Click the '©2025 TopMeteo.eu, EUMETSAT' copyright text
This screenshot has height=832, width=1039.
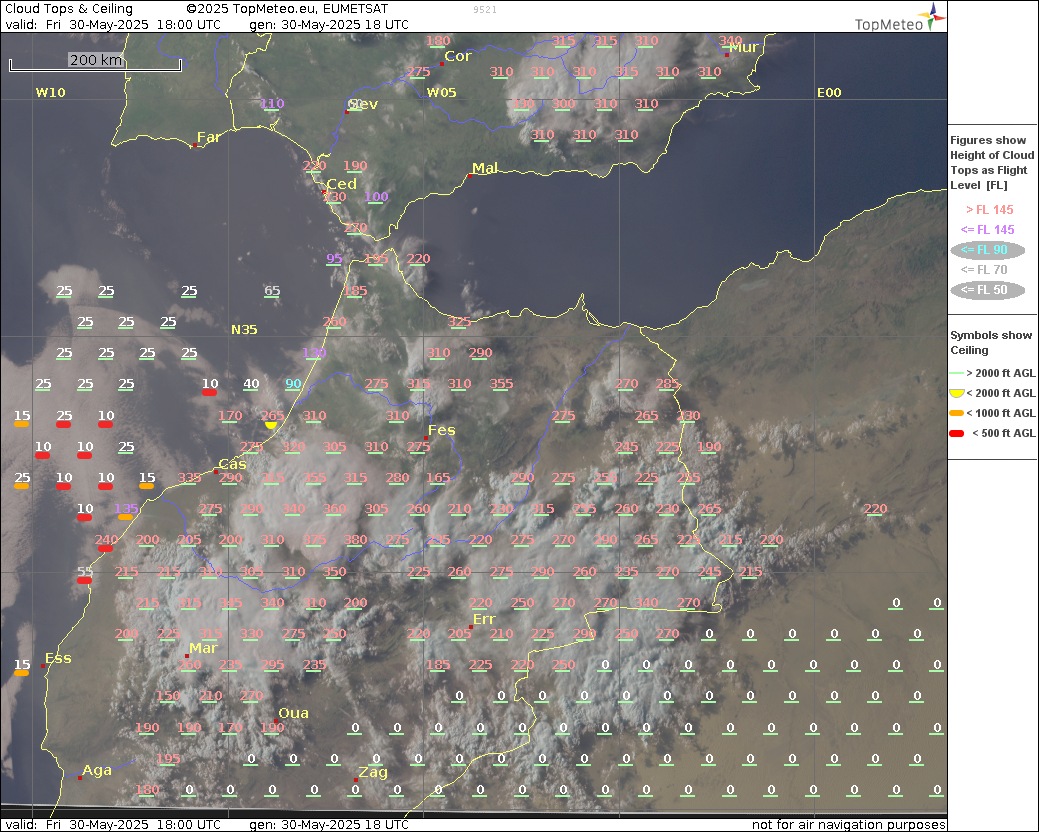click(287, 9)
